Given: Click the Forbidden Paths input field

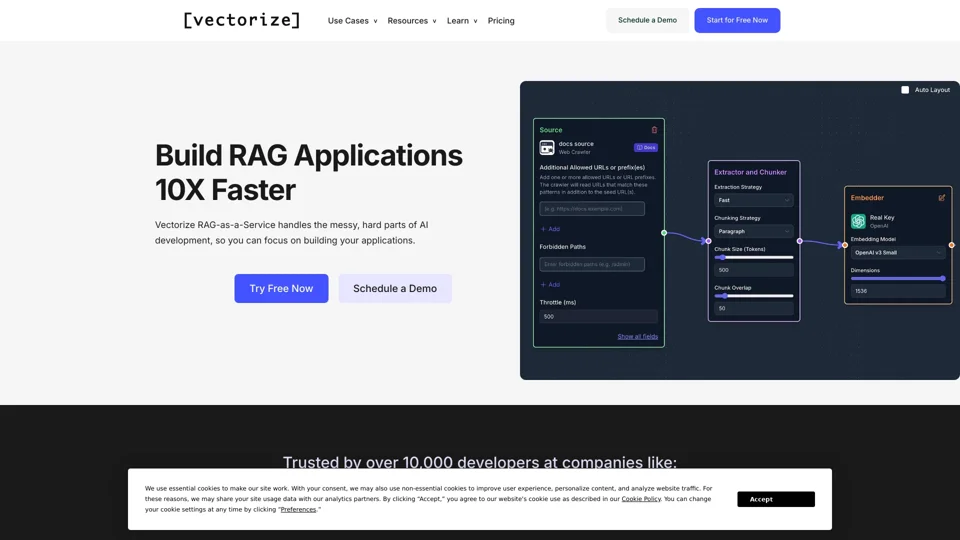Looking at the screenshot, I should 591,264.
